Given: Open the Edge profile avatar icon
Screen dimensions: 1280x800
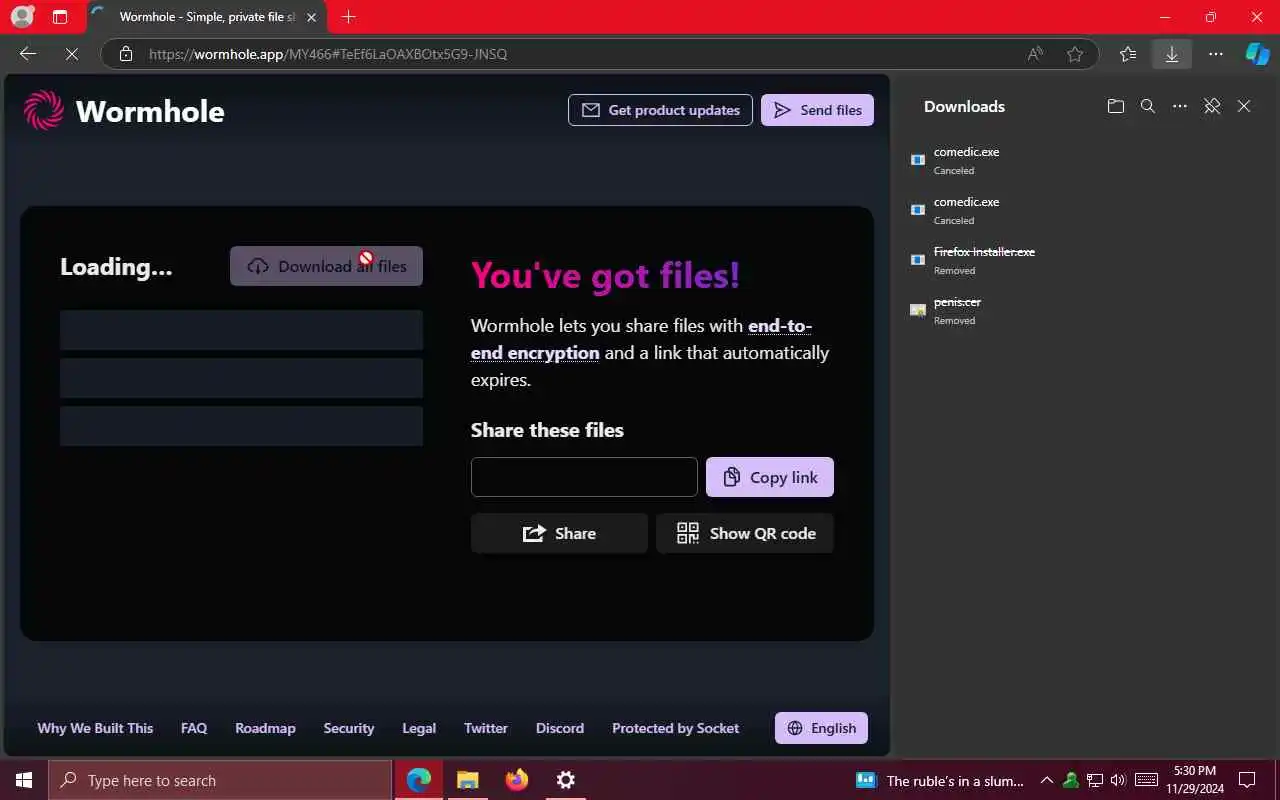Looking at the screenshot, I should click(22, 17).
